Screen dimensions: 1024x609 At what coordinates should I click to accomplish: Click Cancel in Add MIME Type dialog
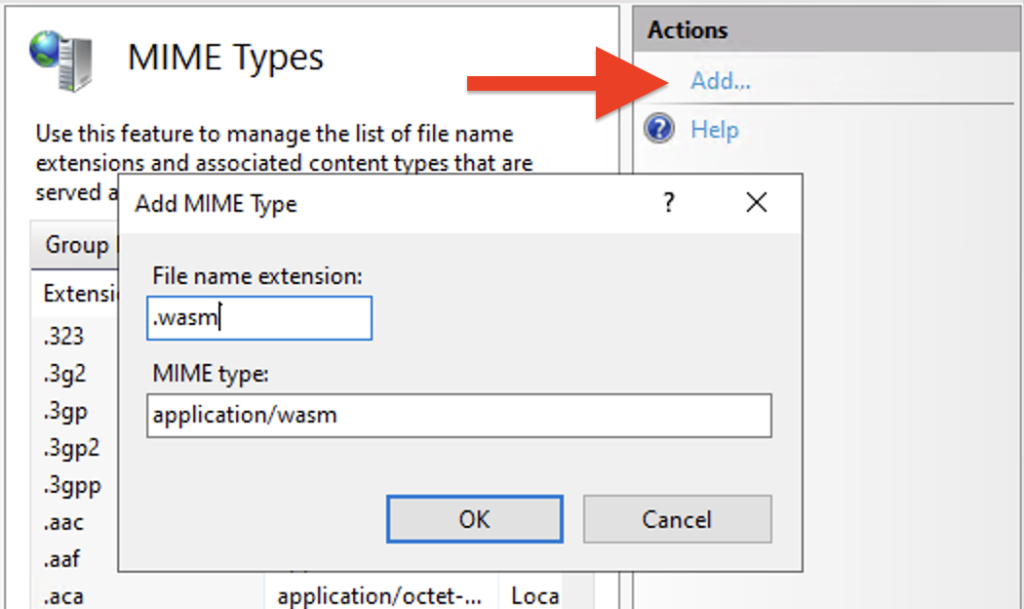677,519
